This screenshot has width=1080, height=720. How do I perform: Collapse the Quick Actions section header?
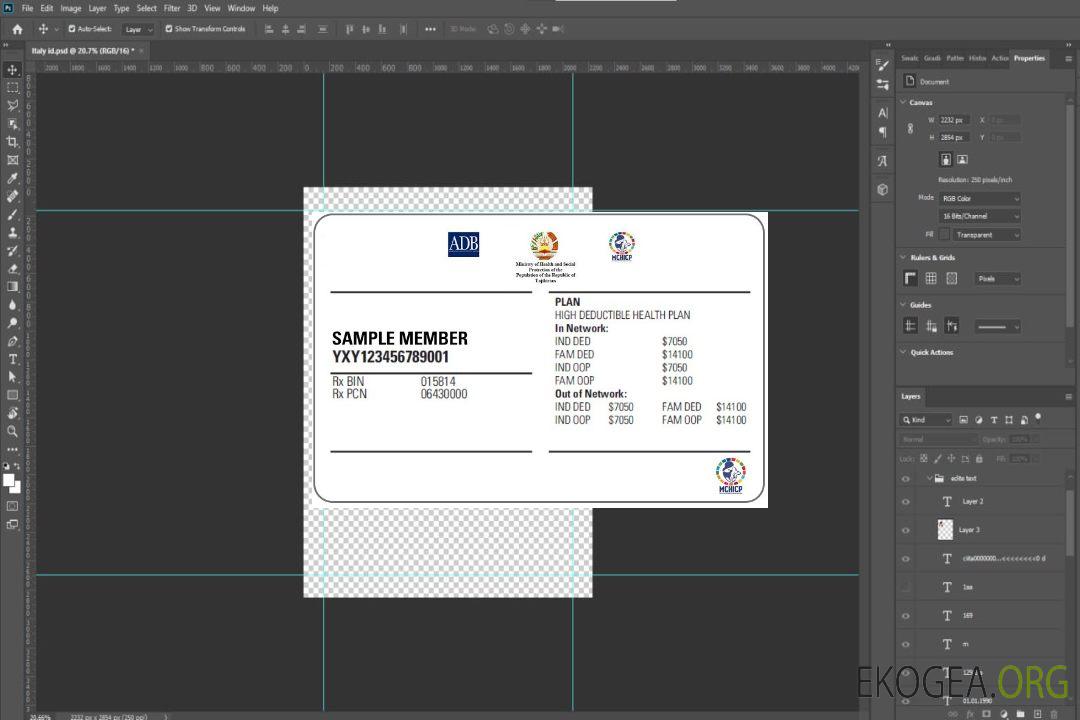[x=904, y=352]
